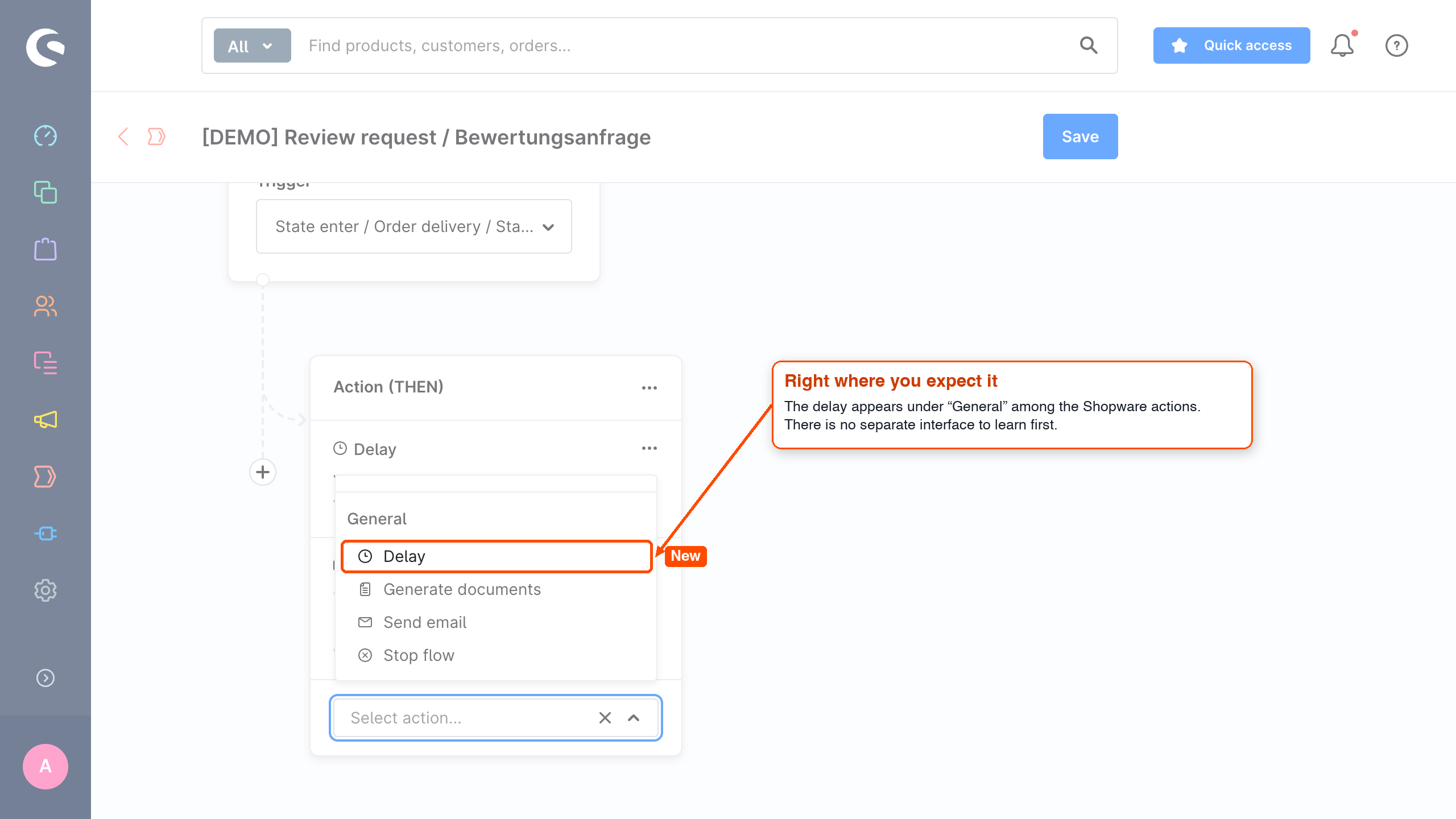Open notifications bell
The width and height of the screenshot is (1456, 819).
(x=1343, y=45)
